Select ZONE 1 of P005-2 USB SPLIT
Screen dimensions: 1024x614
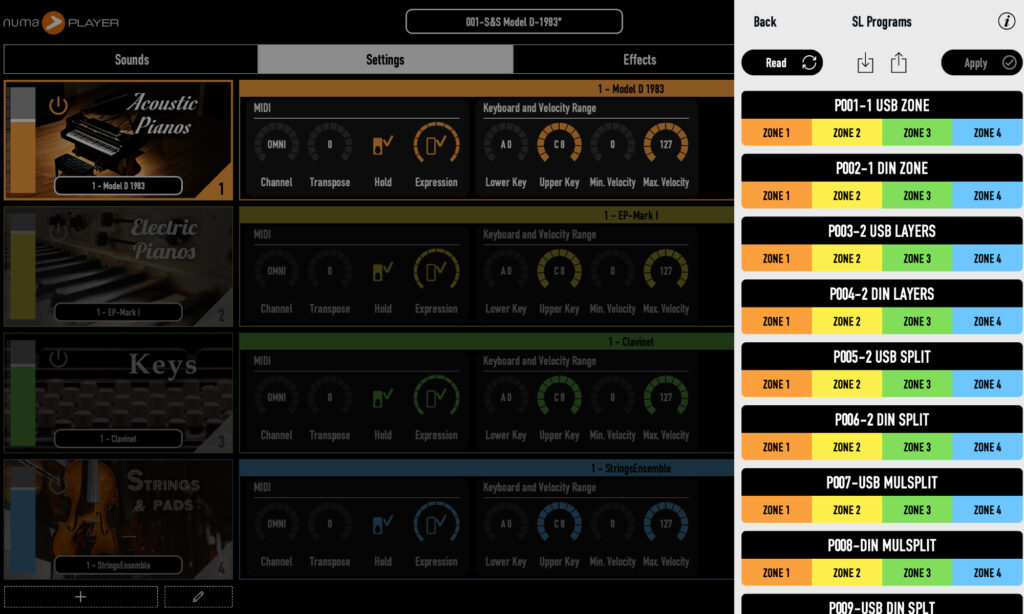tap(776, 384)
